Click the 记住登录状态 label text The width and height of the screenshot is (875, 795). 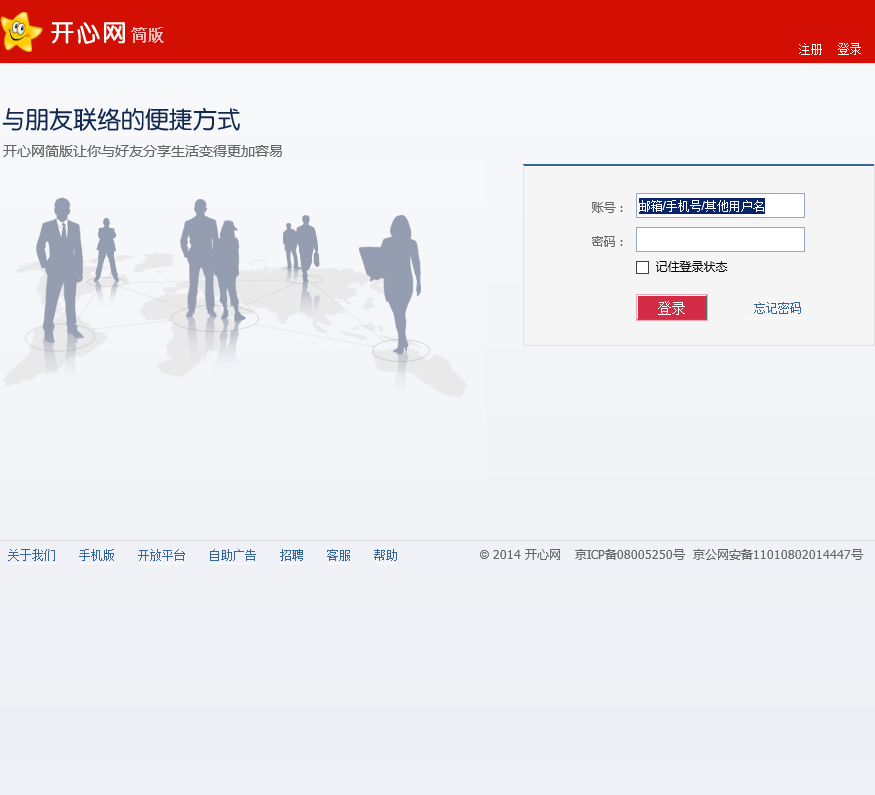click(691, 267)
